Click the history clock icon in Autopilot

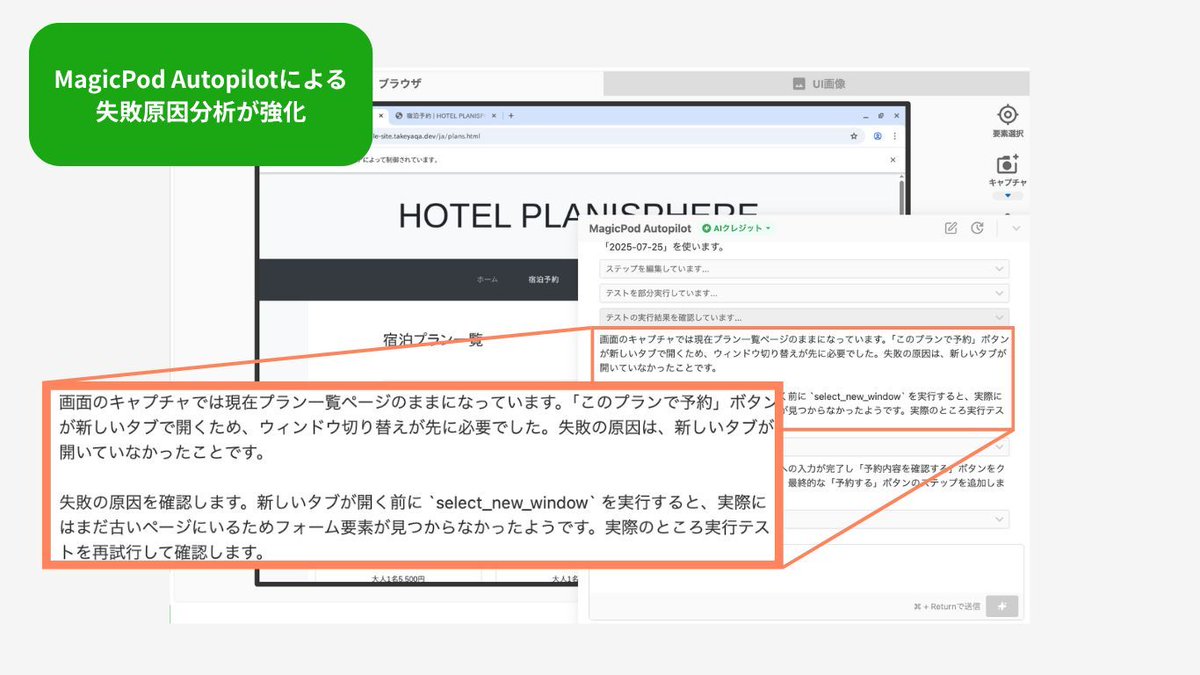click(x=977, y=228)
